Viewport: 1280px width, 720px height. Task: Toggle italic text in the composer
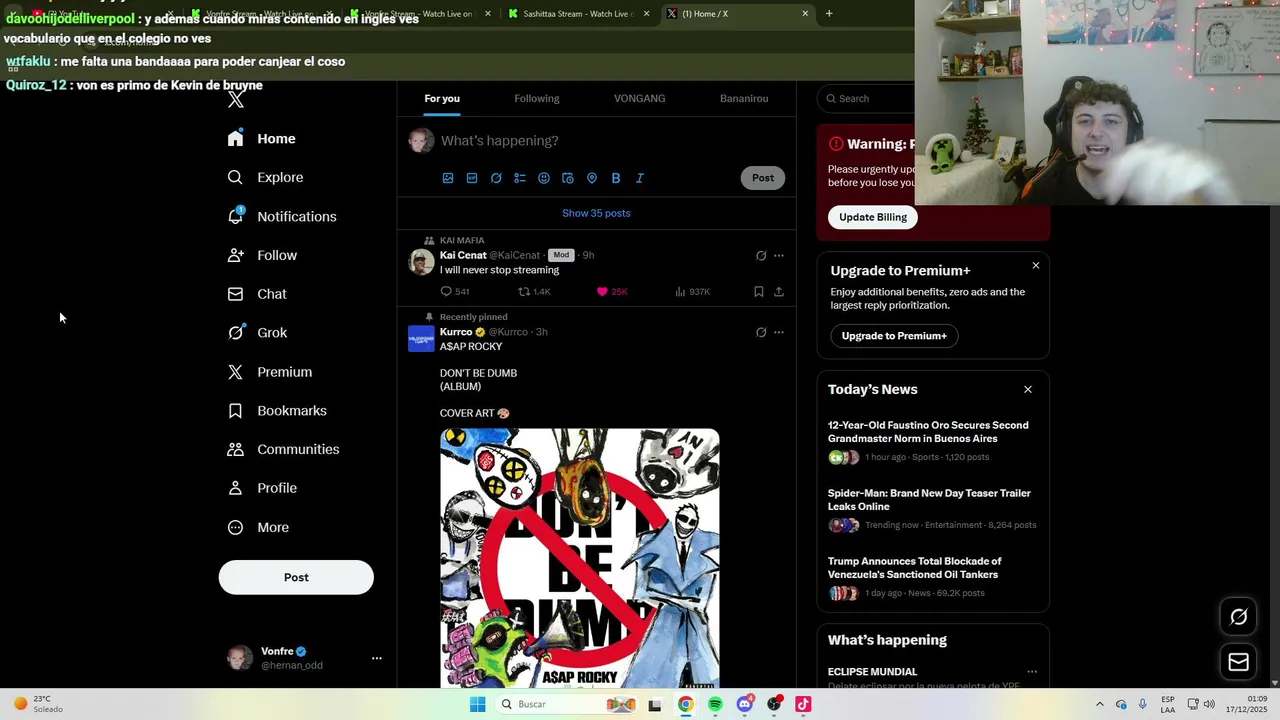[640, 178]
